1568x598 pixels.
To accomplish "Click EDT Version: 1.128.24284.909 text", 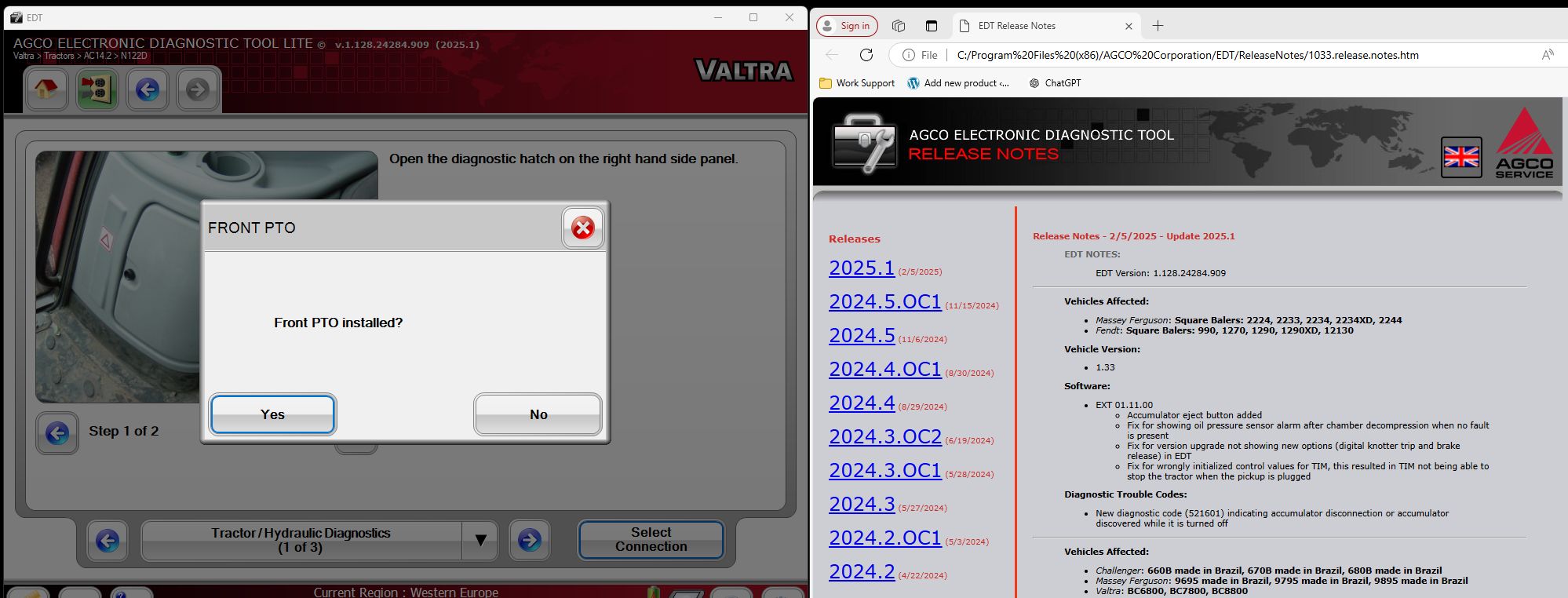I will tap(1161, 273).
